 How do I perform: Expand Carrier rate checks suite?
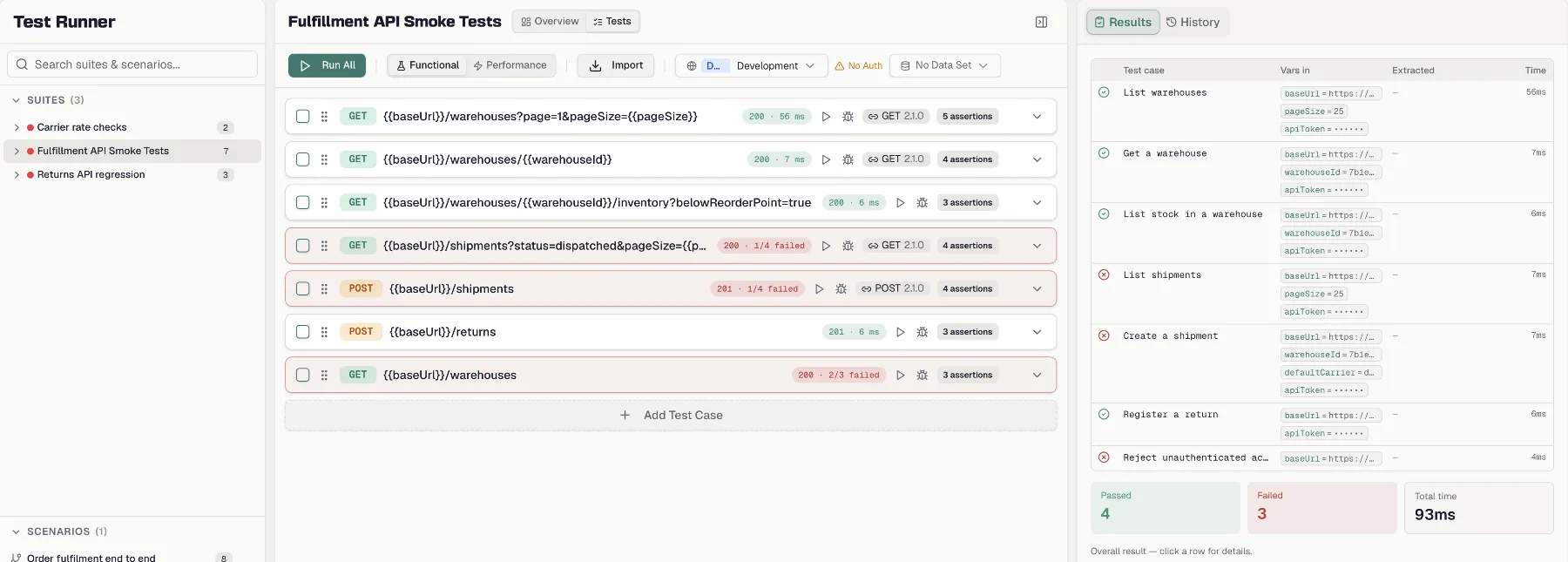17,127
